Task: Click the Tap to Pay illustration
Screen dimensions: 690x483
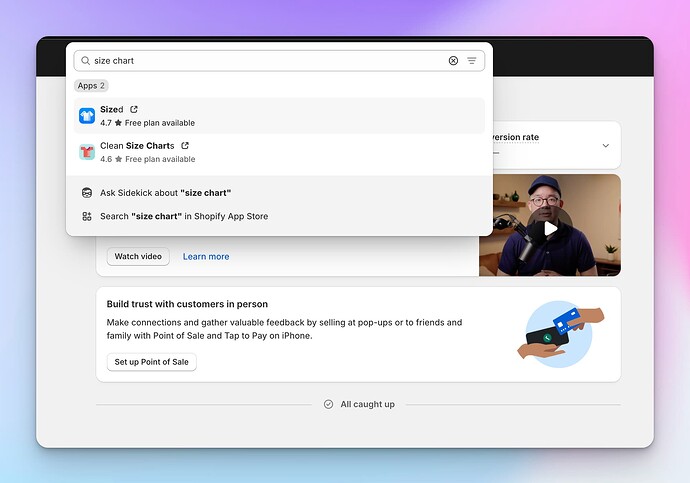Action: 560,334
